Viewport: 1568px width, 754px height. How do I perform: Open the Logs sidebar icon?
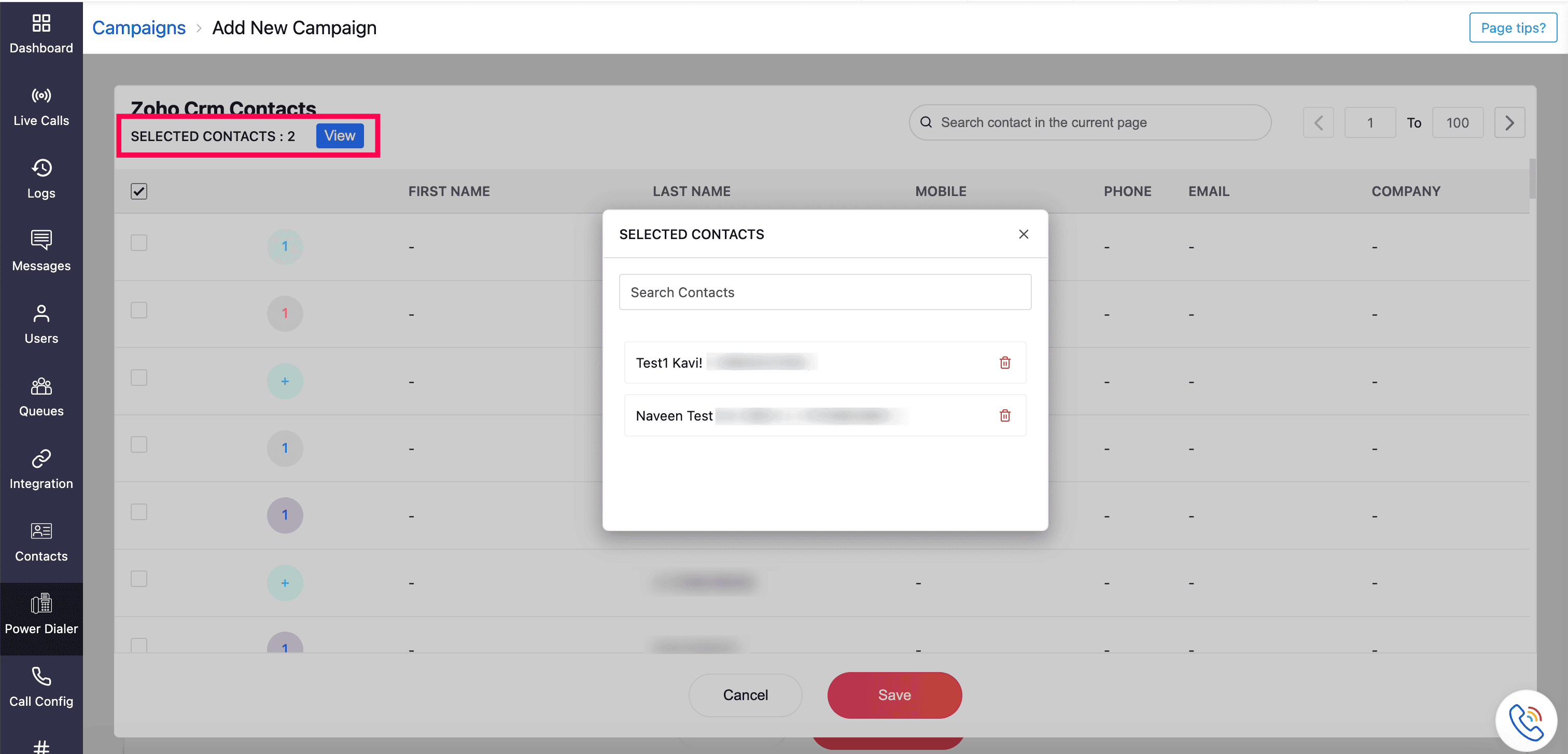[41, 179]
